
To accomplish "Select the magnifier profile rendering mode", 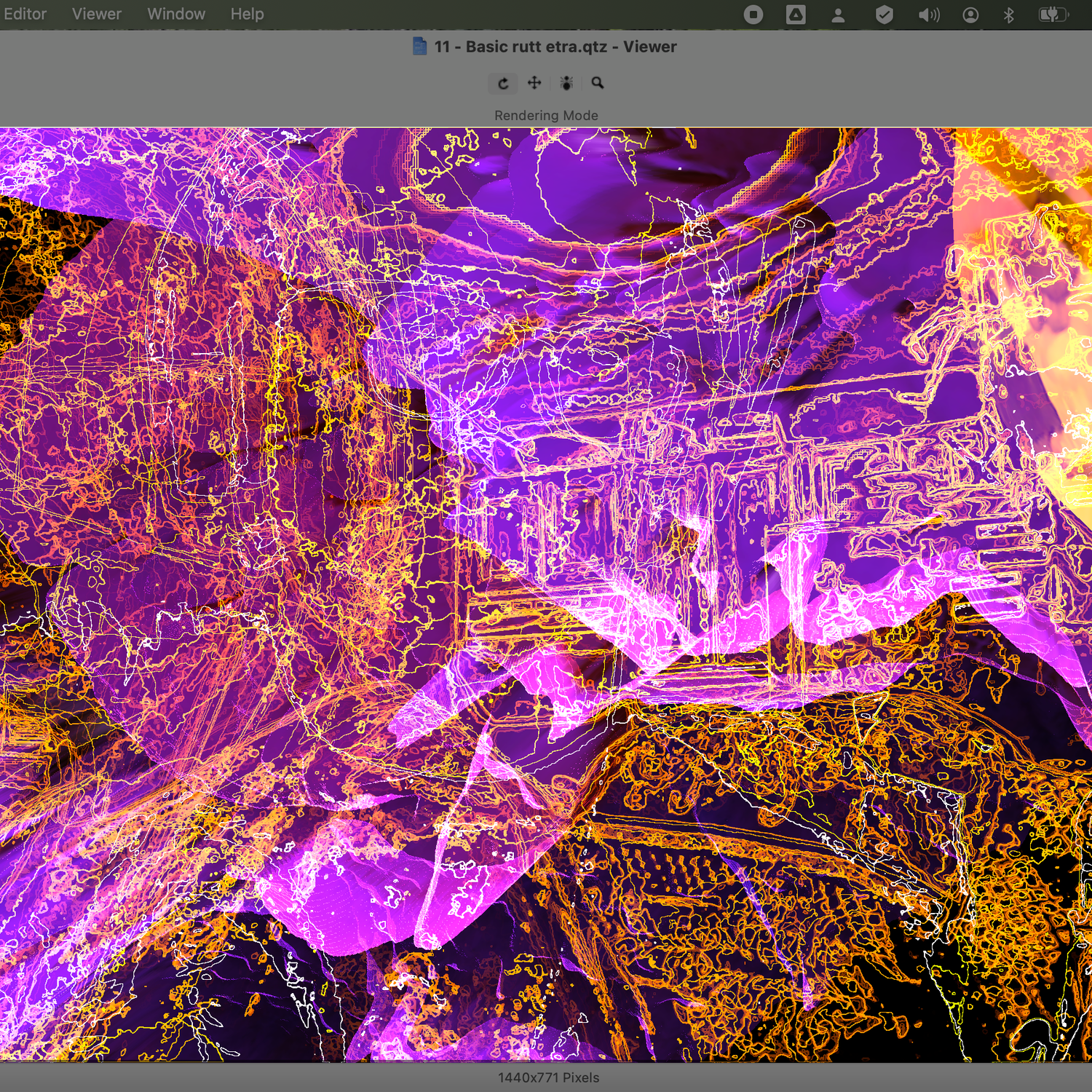I will pos(598,83).
